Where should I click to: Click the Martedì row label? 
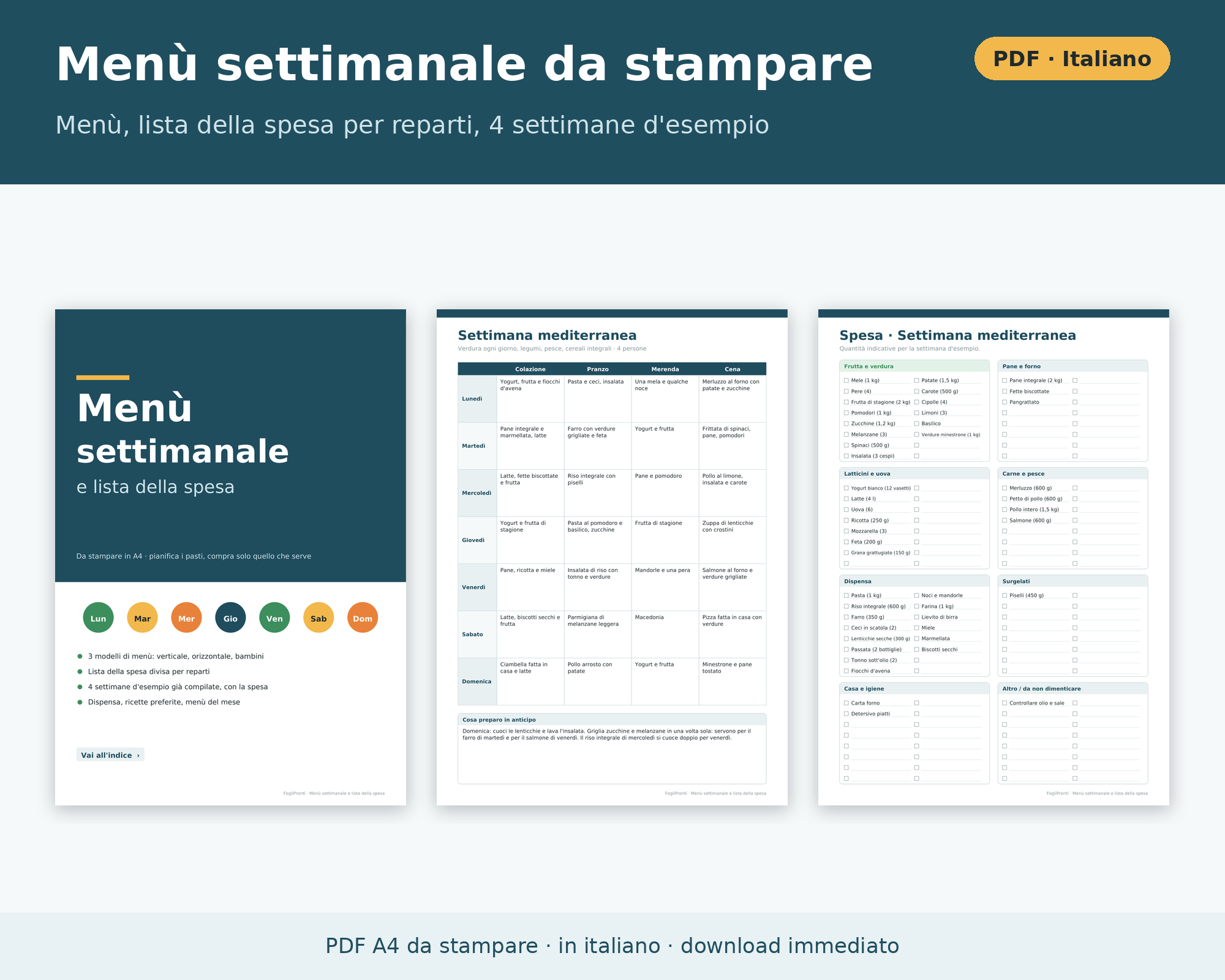click(x=477, y=446)
